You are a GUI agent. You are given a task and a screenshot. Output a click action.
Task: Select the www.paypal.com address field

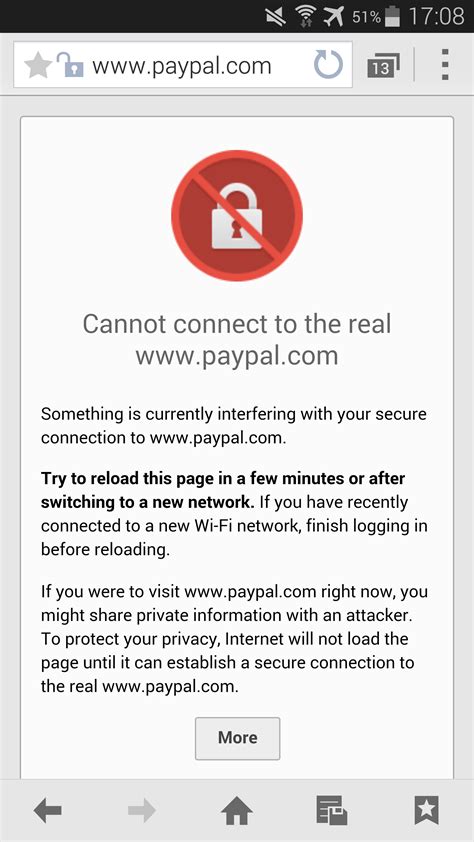click(x=183, y=65)
